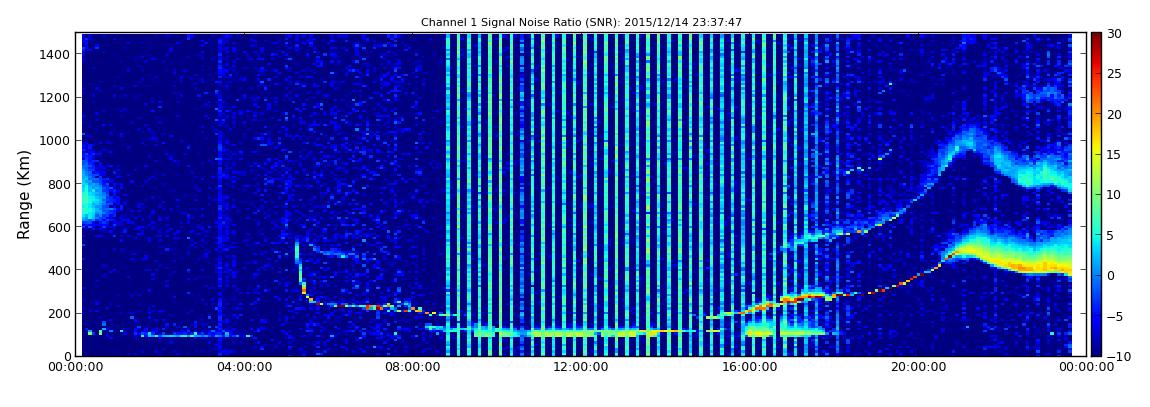Click the Range (Km) axis label
The width and height of the screenshot is (1150, 407).
click(x=24, y=194)
